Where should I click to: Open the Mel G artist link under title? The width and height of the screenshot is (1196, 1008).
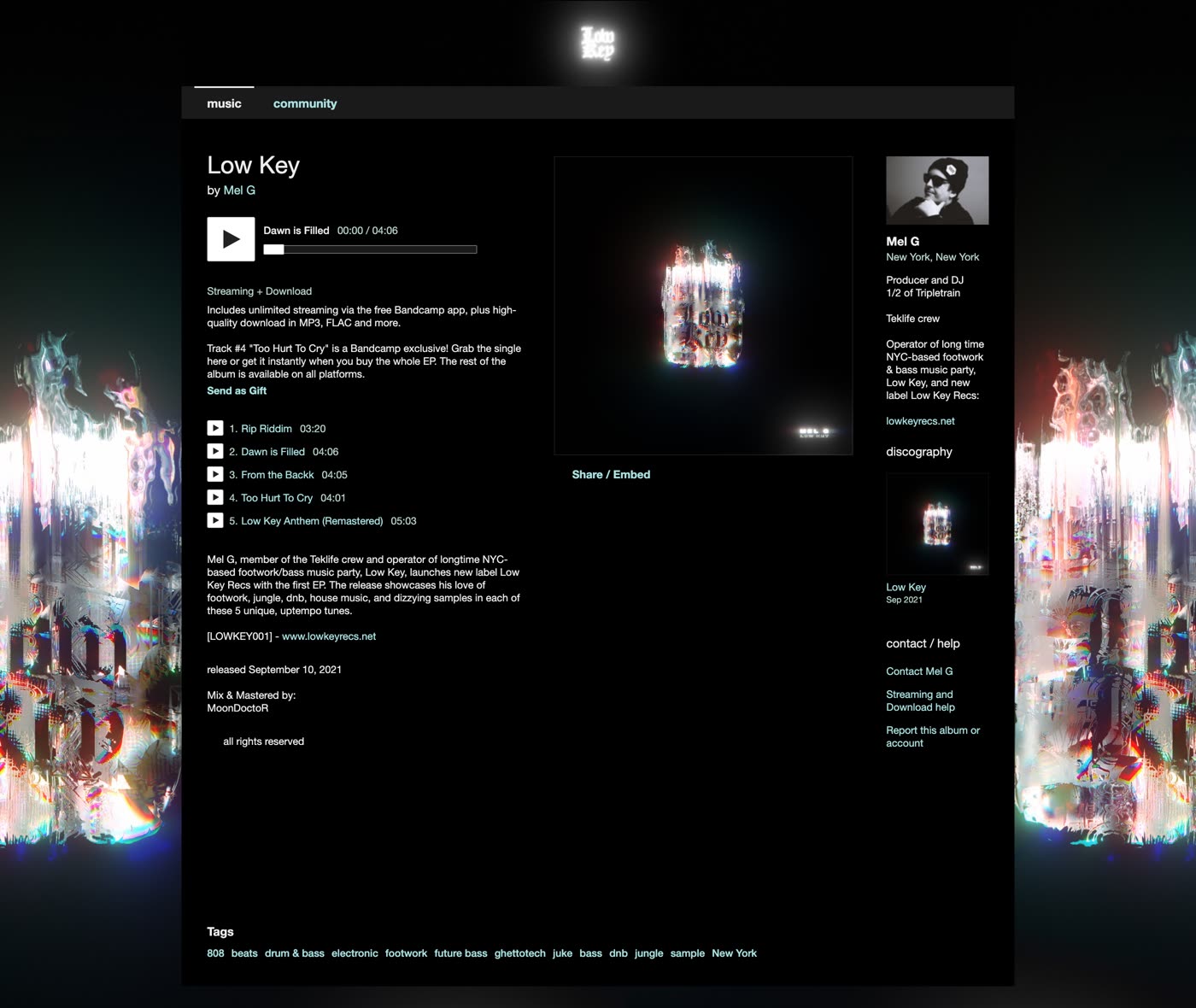coord(239,190)
